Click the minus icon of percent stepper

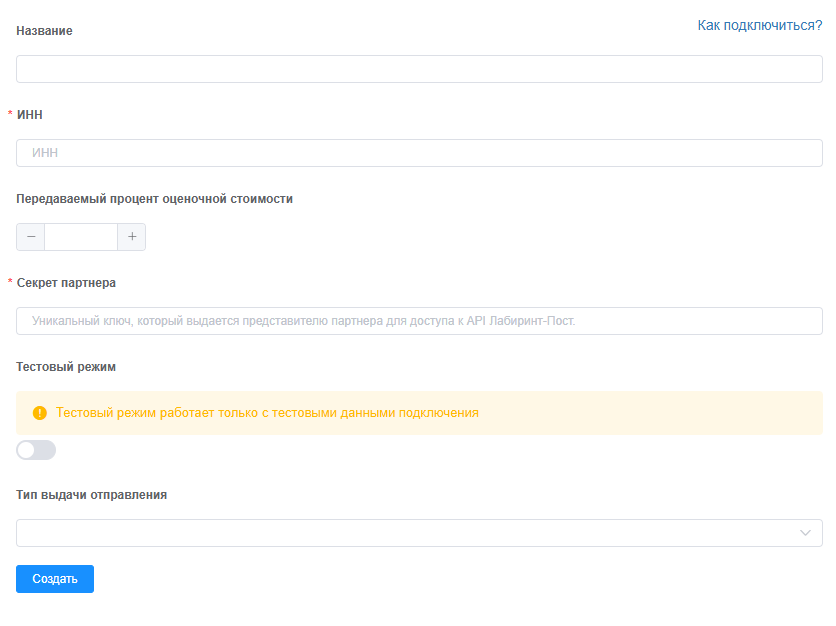coord(31,237)
